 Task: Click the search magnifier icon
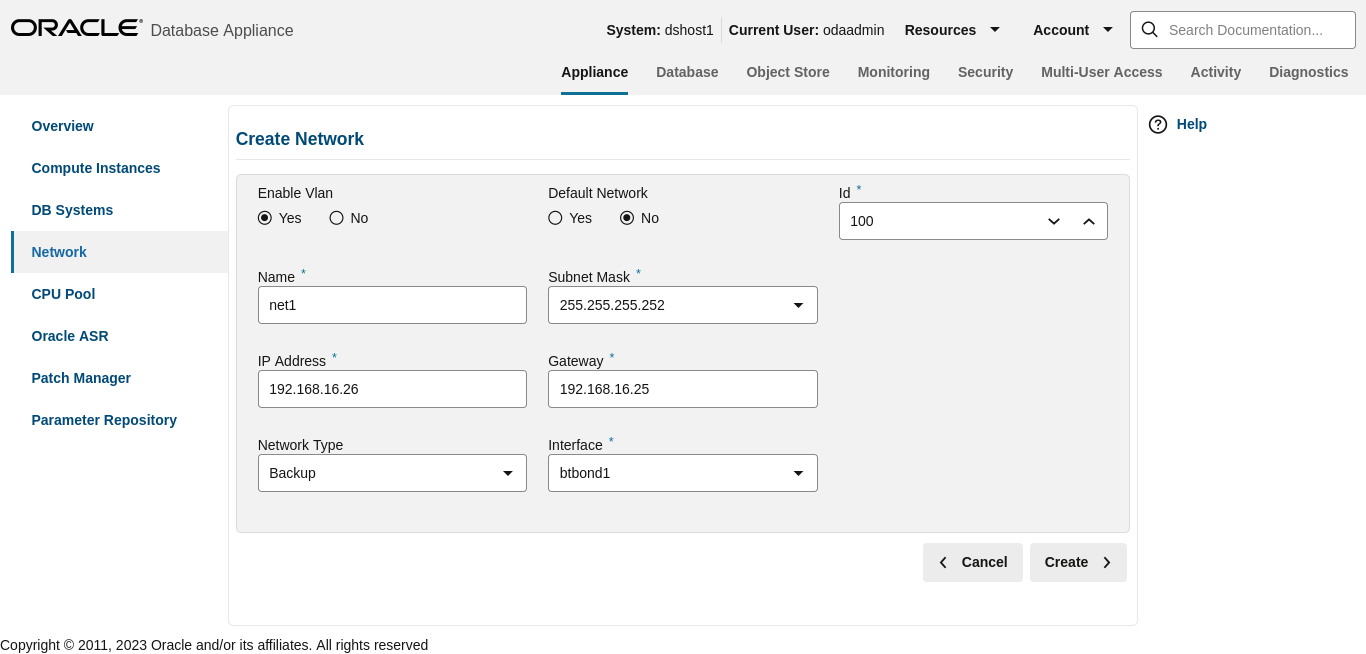click(x=1150, y=30)
